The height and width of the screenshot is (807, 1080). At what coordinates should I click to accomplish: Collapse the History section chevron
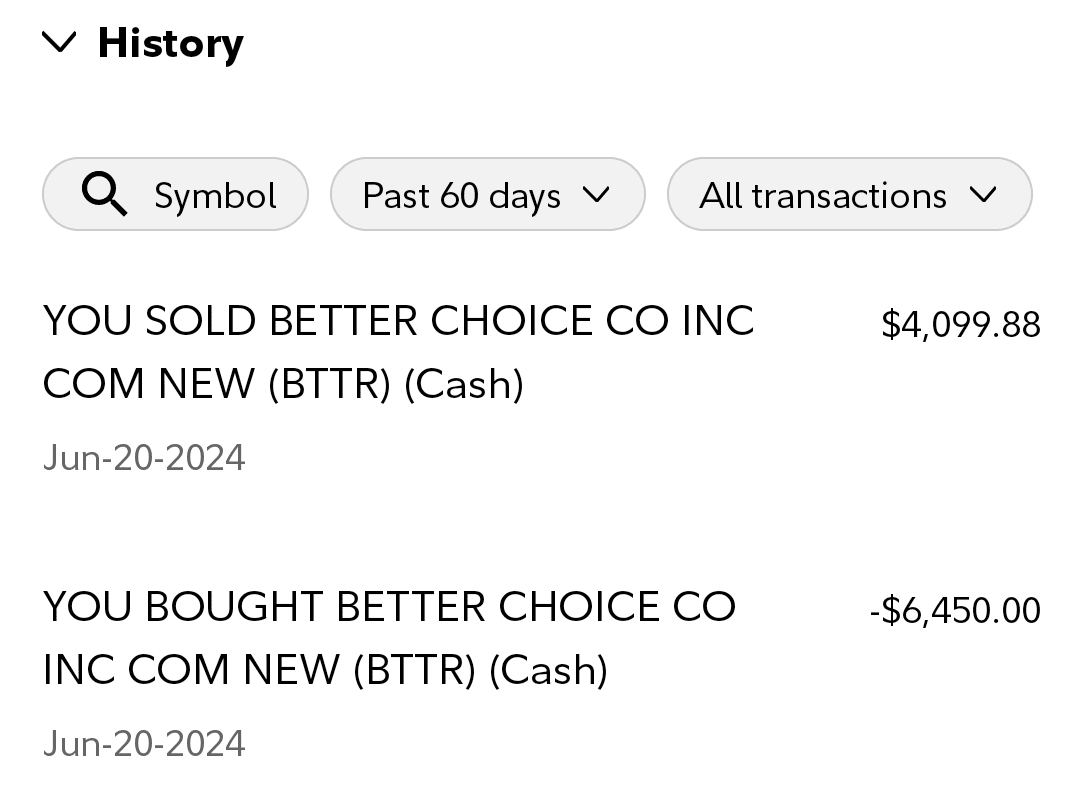point(60,42)
